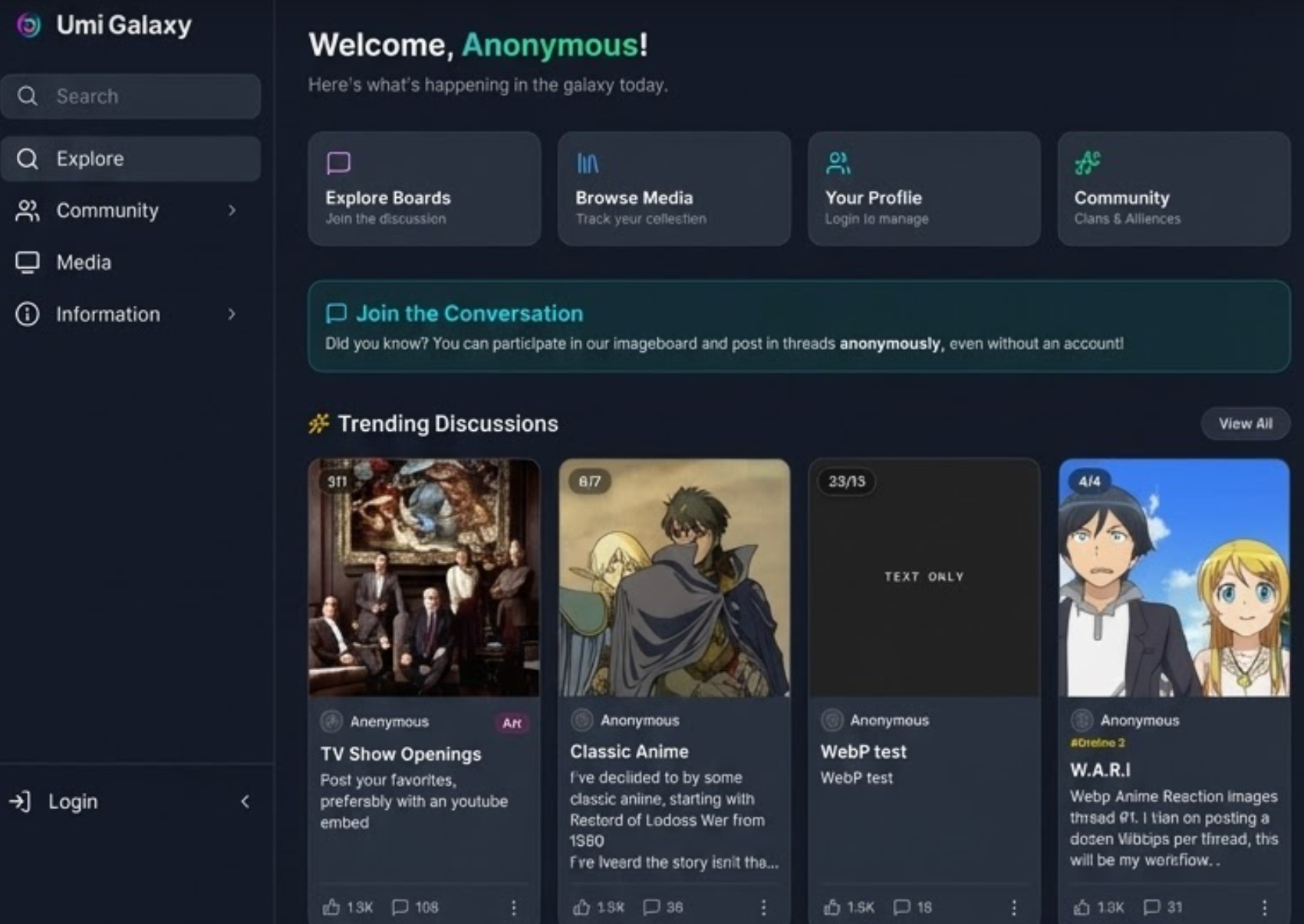Click the magnifier icon in the Search box

[28, 96]
